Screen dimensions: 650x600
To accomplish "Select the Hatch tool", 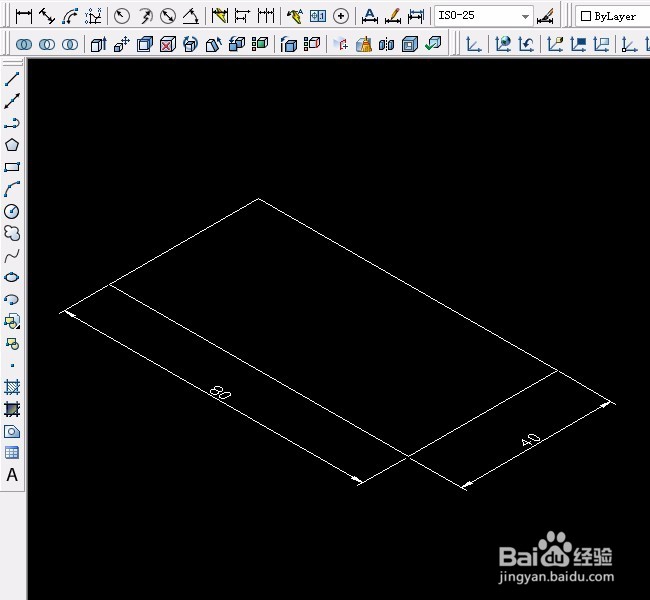I will coord(12,387).
